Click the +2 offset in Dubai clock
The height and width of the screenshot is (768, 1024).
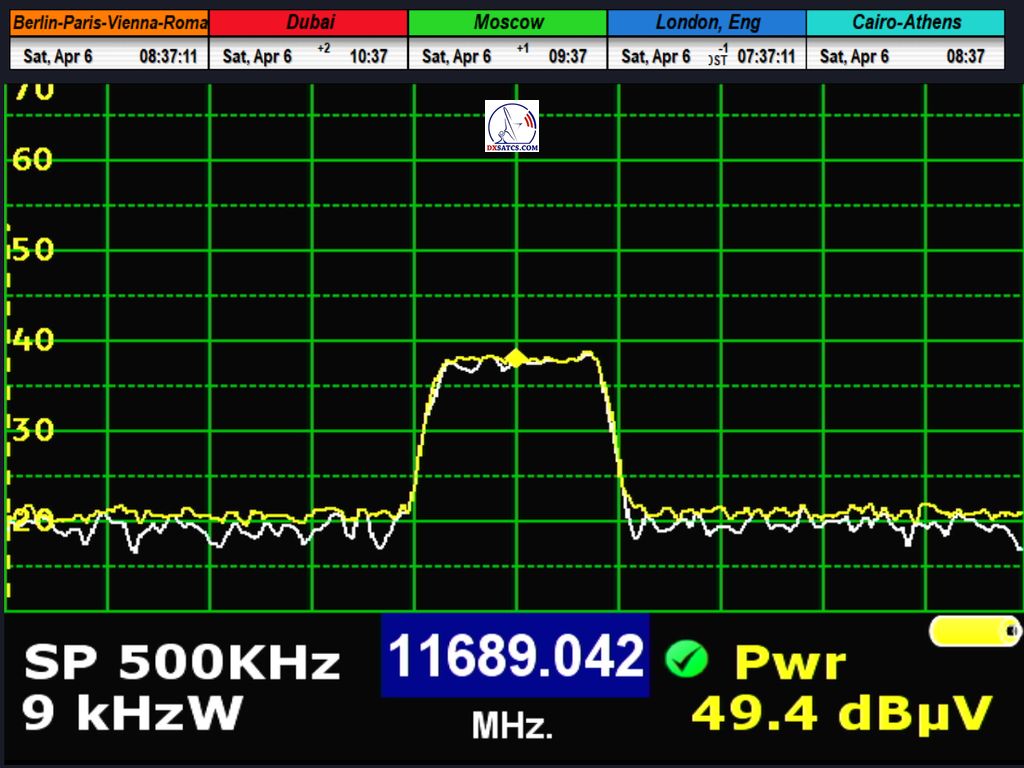323,49
